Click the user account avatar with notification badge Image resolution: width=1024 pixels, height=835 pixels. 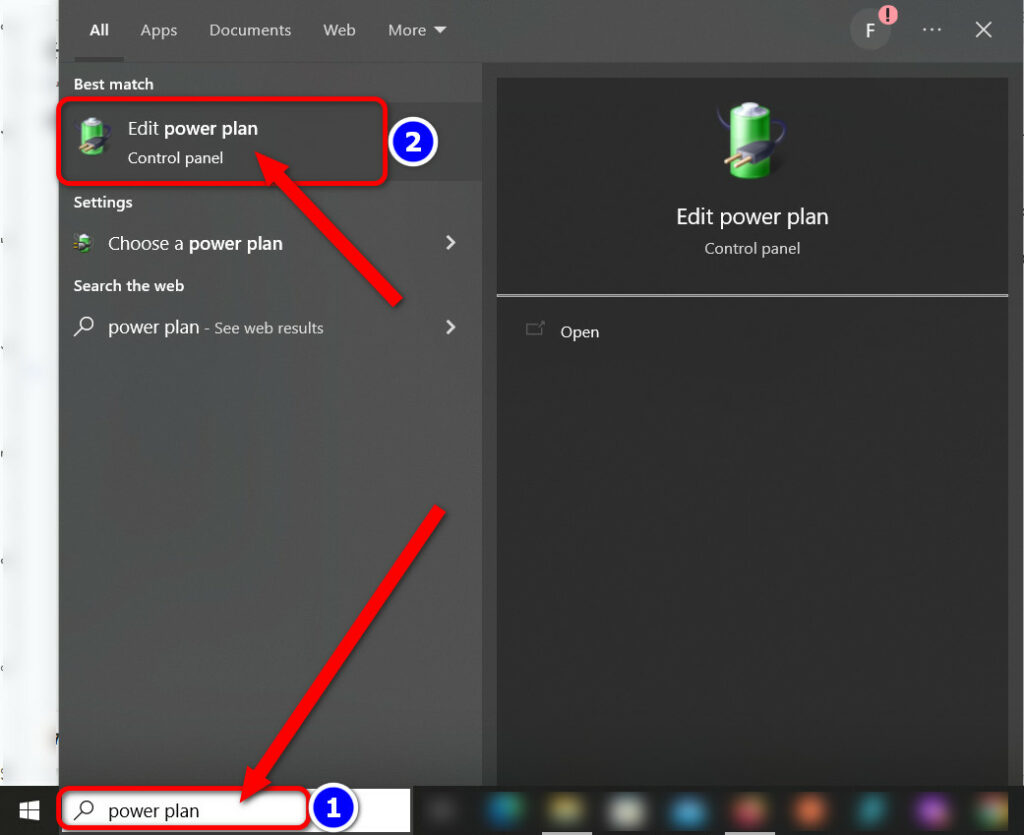[870, 29]
